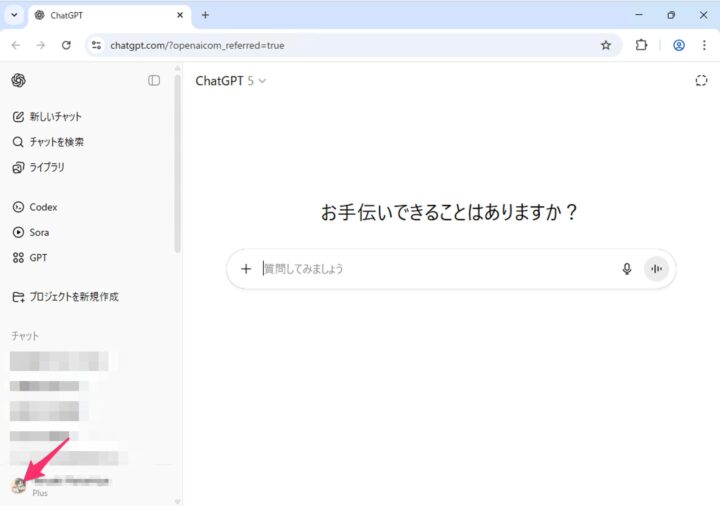Viewport: 720px width, 506px height.
Task: Open チャットを検索 search chats
Action: click(x=48, y=142)
